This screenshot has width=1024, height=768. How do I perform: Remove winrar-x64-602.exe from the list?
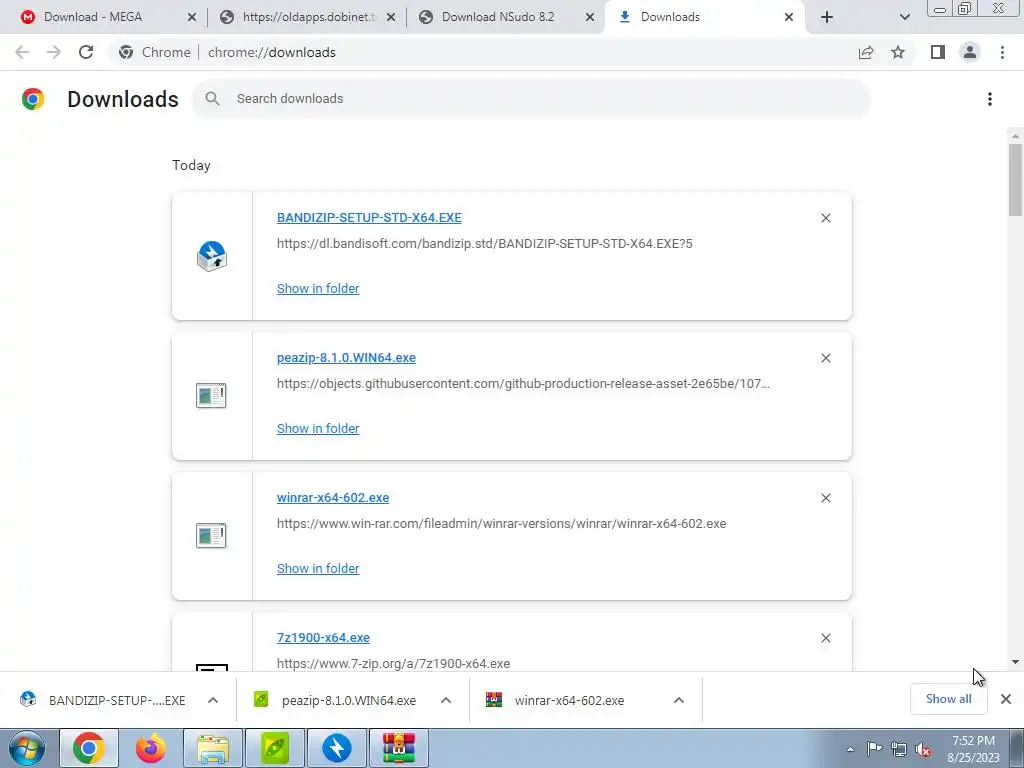coord(825,498)
